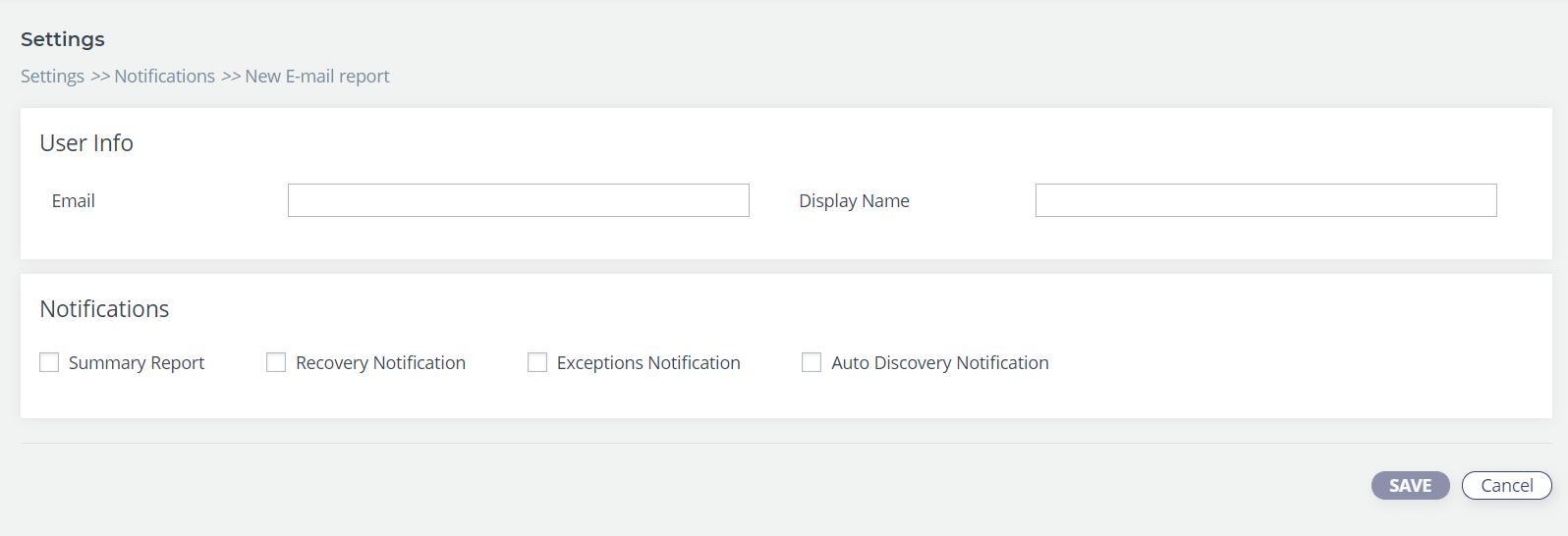Viewport: 1568px width, 536px height.
Task: Toggle the Auto Discovery Notification checkbox
Action: coord(812,362)
